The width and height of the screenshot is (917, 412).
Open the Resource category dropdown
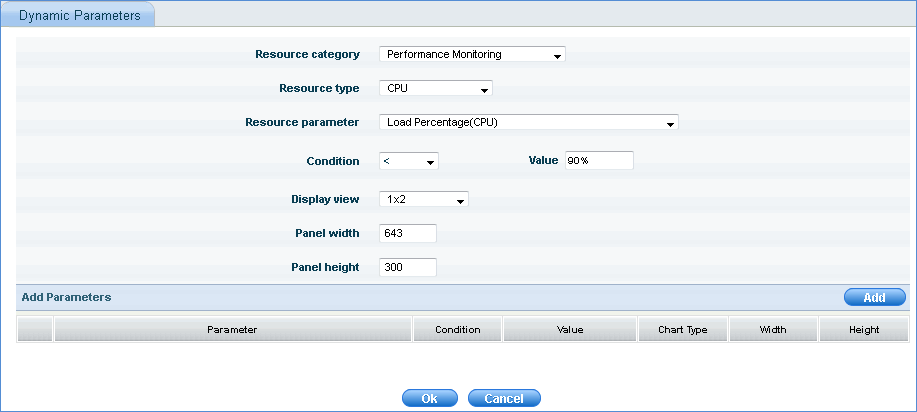coord(472,55)
